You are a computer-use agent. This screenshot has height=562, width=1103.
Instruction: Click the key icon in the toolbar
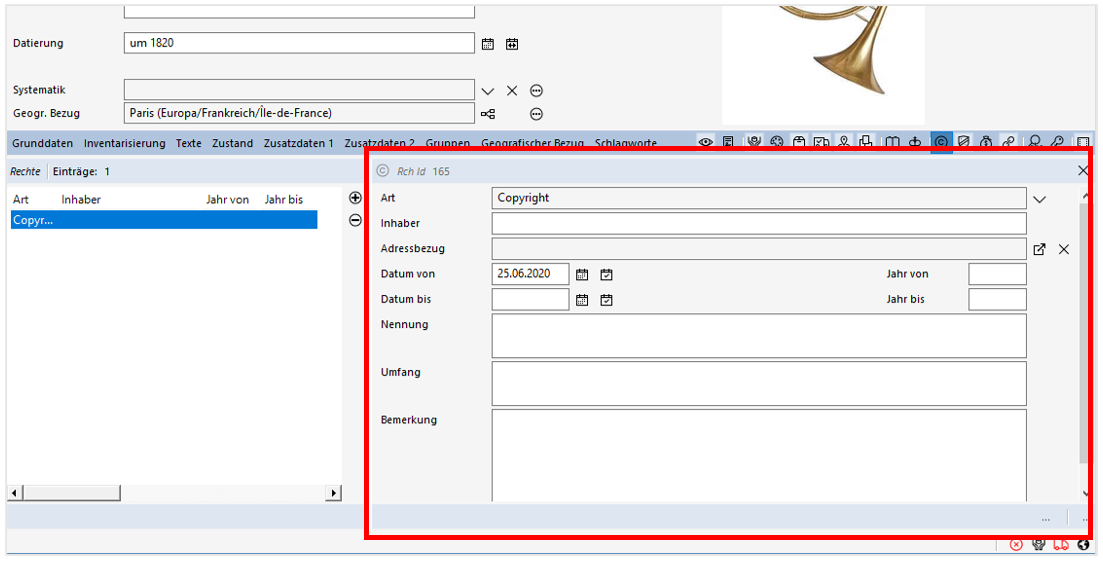coord(1057,143)
